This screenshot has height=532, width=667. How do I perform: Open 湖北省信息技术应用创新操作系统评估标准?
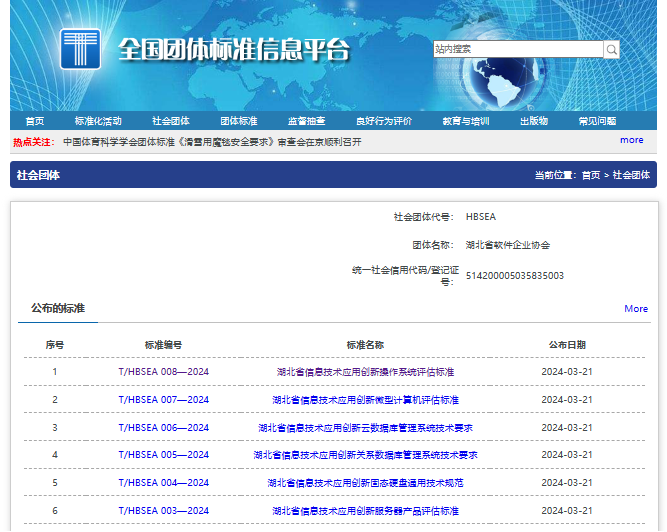click(x=365, y=372)
